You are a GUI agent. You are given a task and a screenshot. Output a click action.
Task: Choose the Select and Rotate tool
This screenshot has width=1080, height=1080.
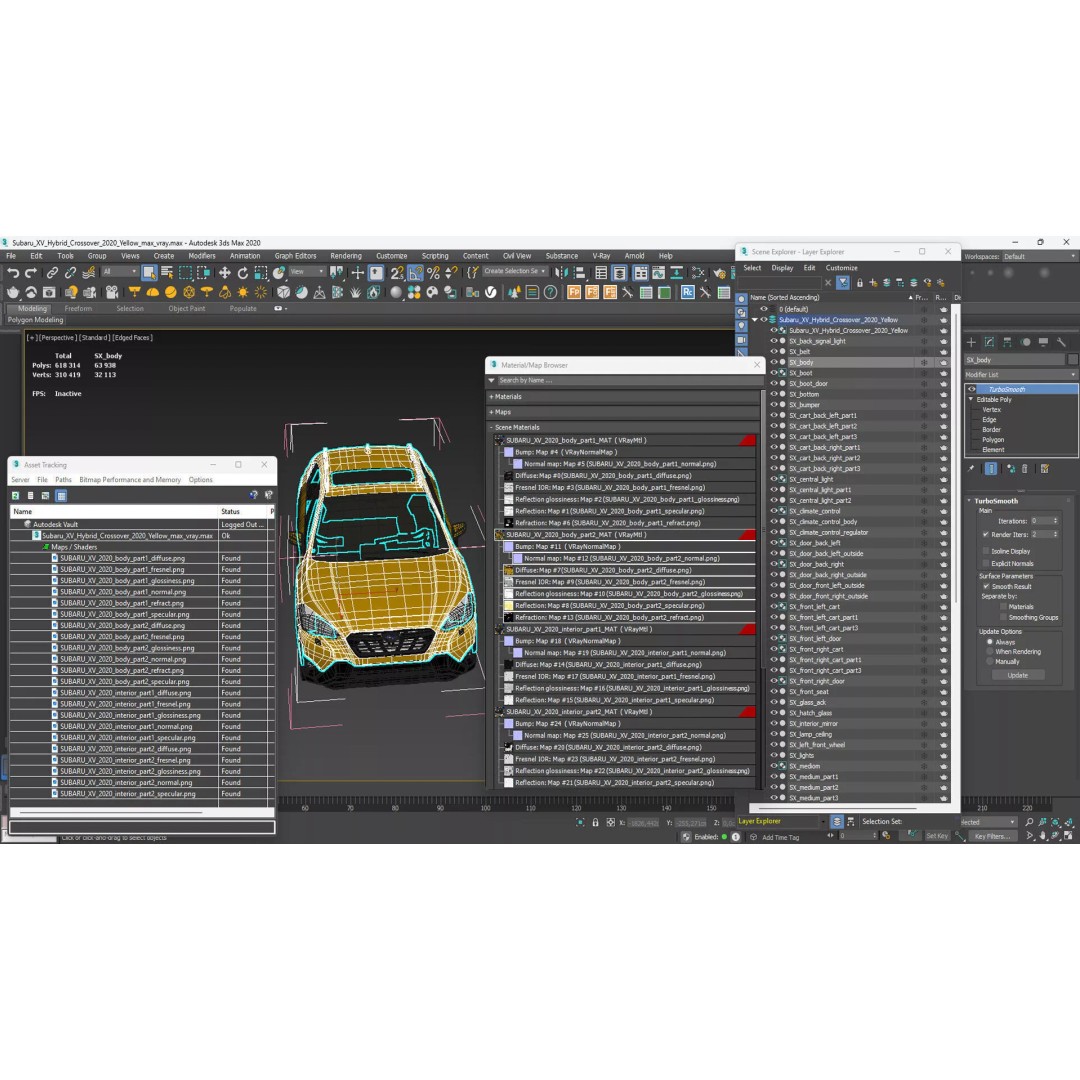(x=242, y=273)
